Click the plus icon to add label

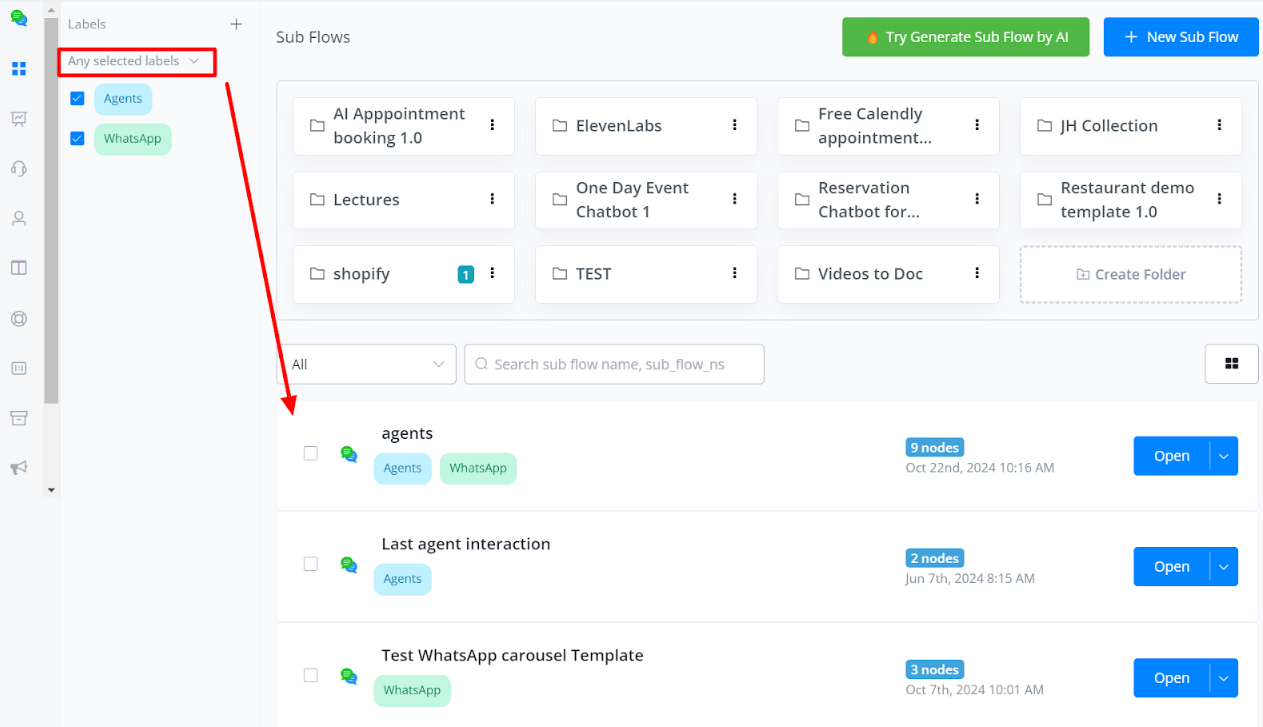point(236,24)
